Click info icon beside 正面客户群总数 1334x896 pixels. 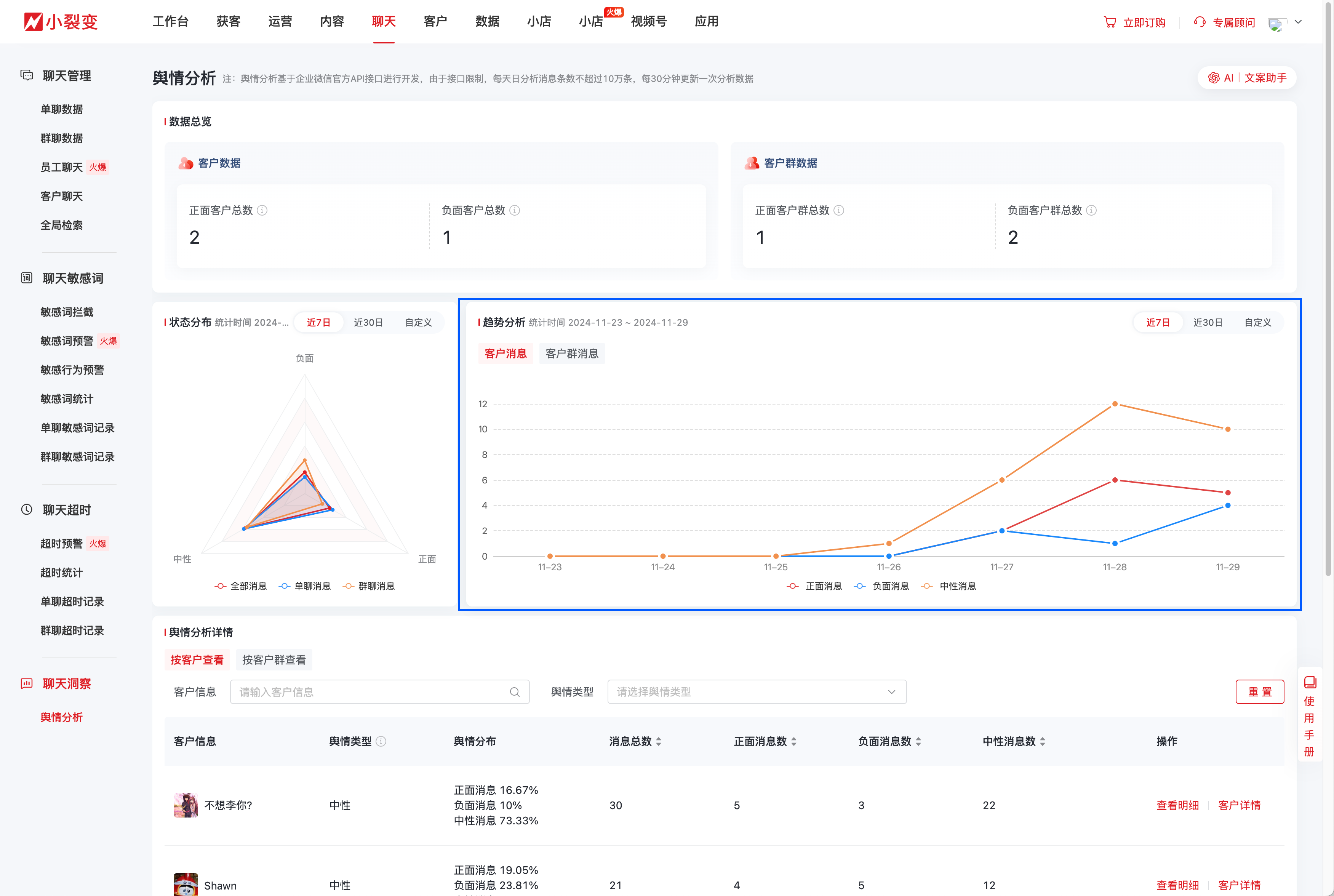[839, 210]
